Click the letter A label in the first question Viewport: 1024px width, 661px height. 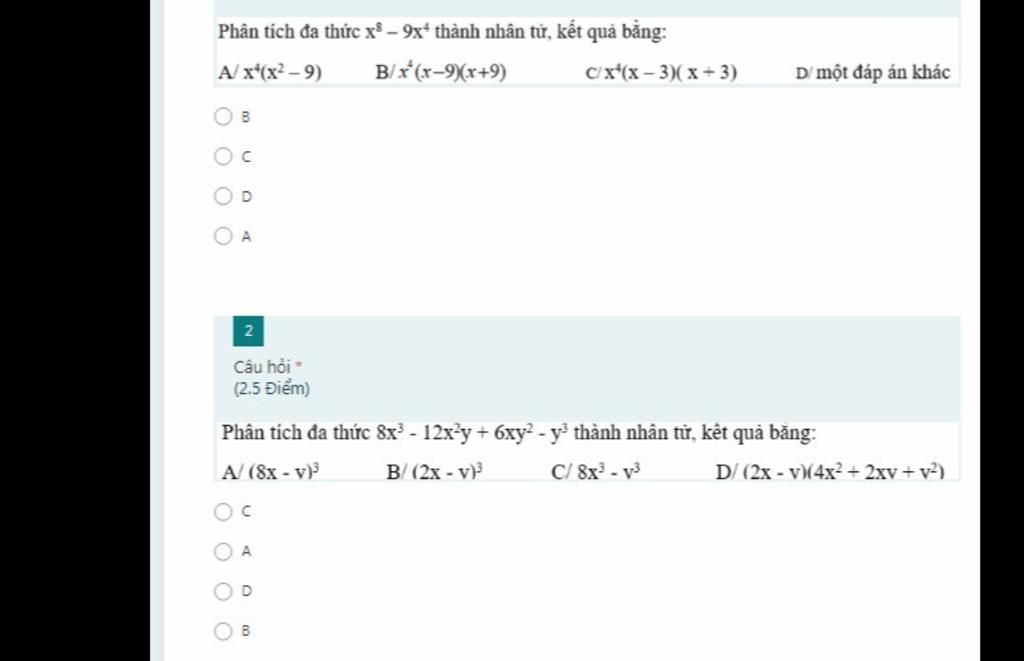[x=246, y=236]
